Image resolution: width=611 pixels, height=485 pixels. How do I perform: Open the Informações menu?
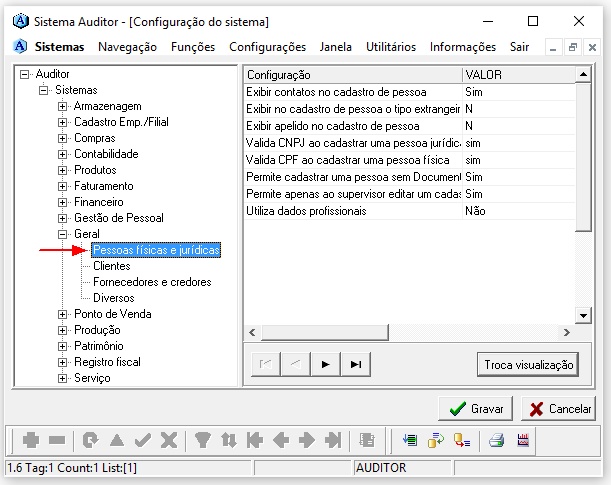463,47
